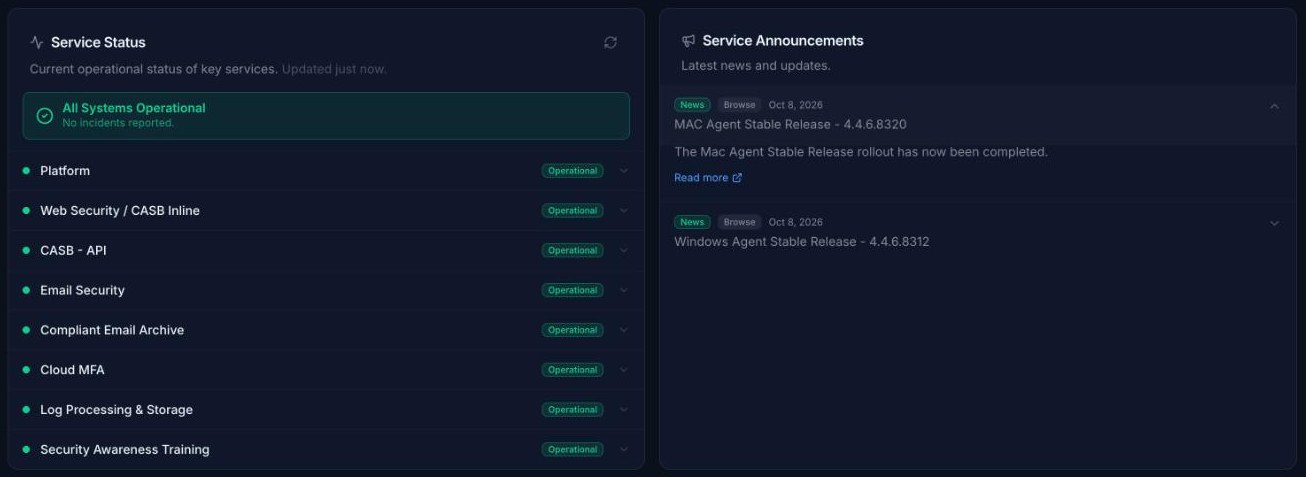Click the Service Announcements megaphone icon
Image resolution: width=1306 pixels, height=477 pixels.
point(688,41)
